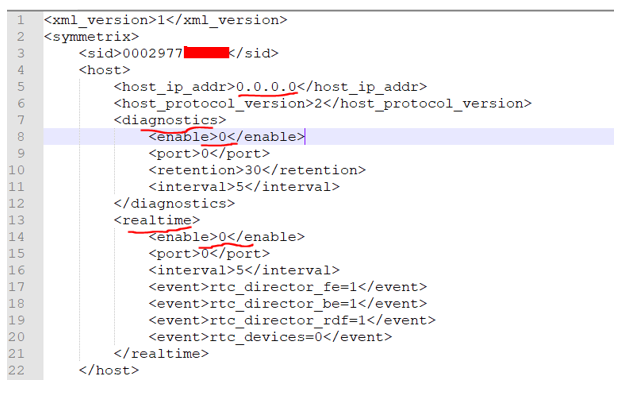Click the host_ip_addr value 0.0.0.0
The width and height of the screenshot is (641, 393).
266,87
